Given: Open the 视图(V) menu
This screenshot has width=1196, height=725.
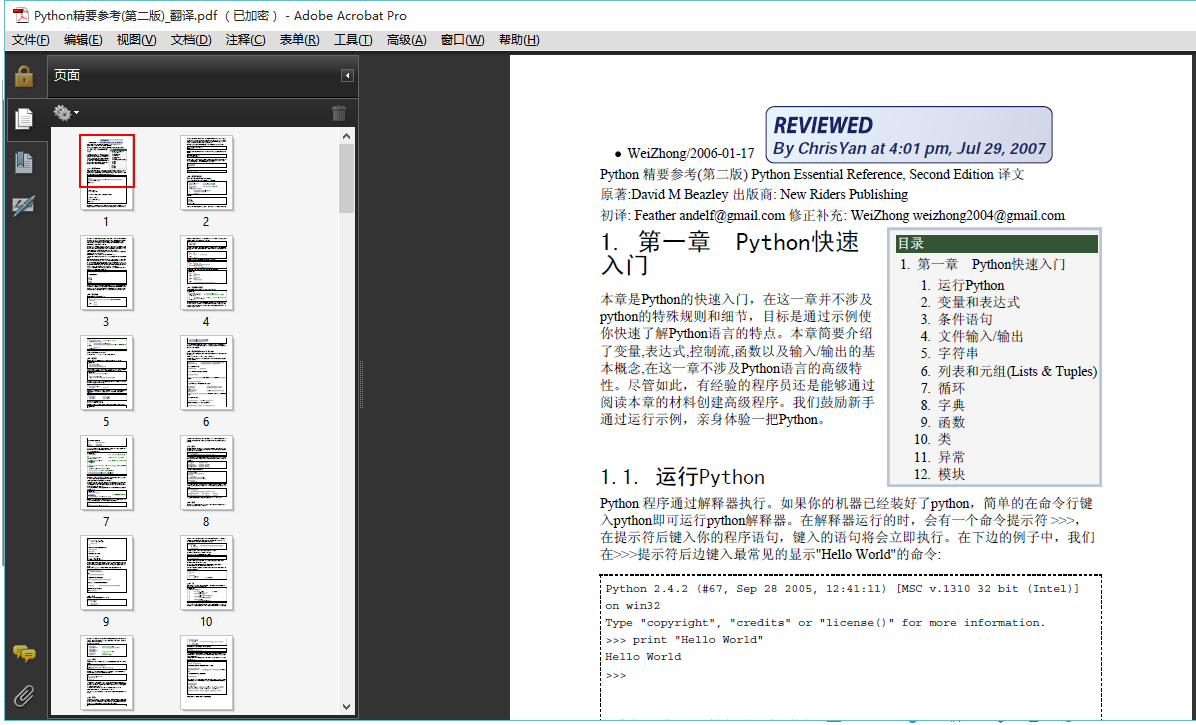Looking at the screenshot, I should 137,40.
